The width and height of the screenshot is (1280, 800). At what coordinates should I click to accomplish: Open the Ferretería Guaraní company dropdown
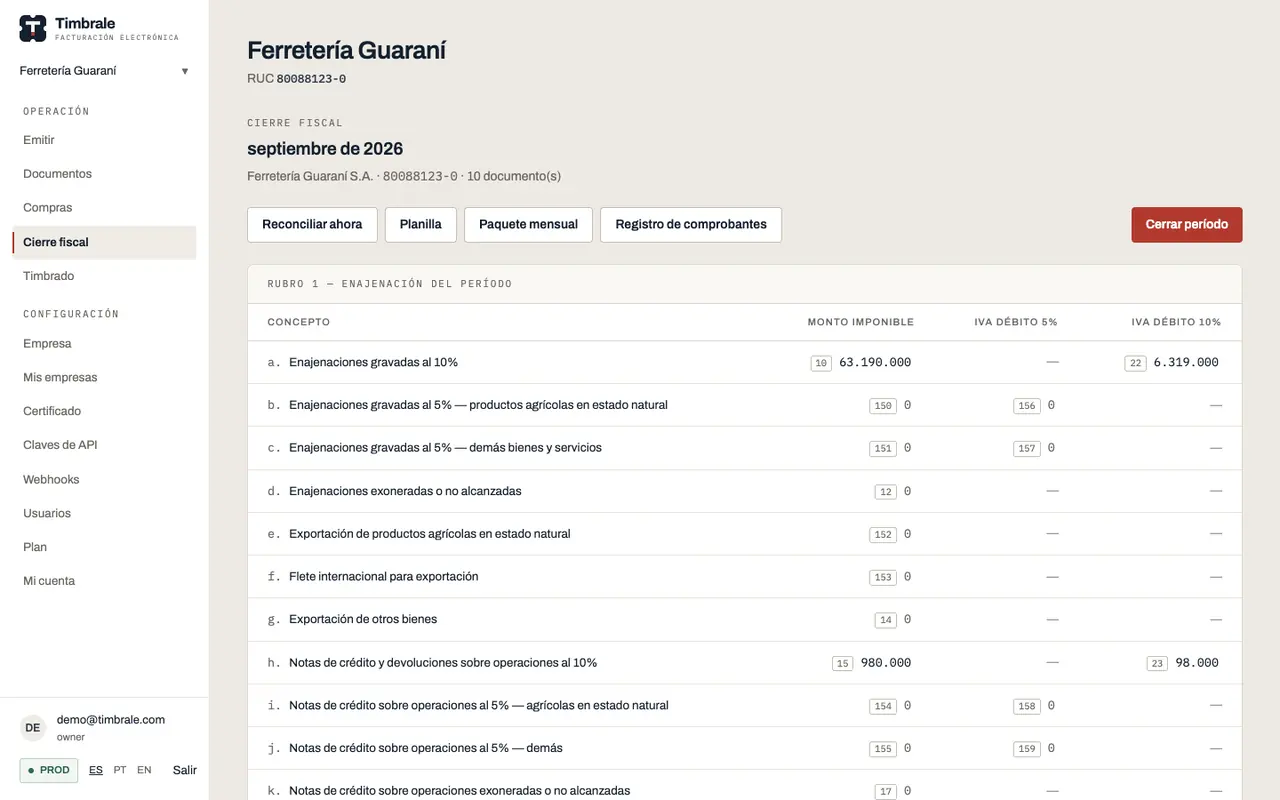click(x=104, y=71)
